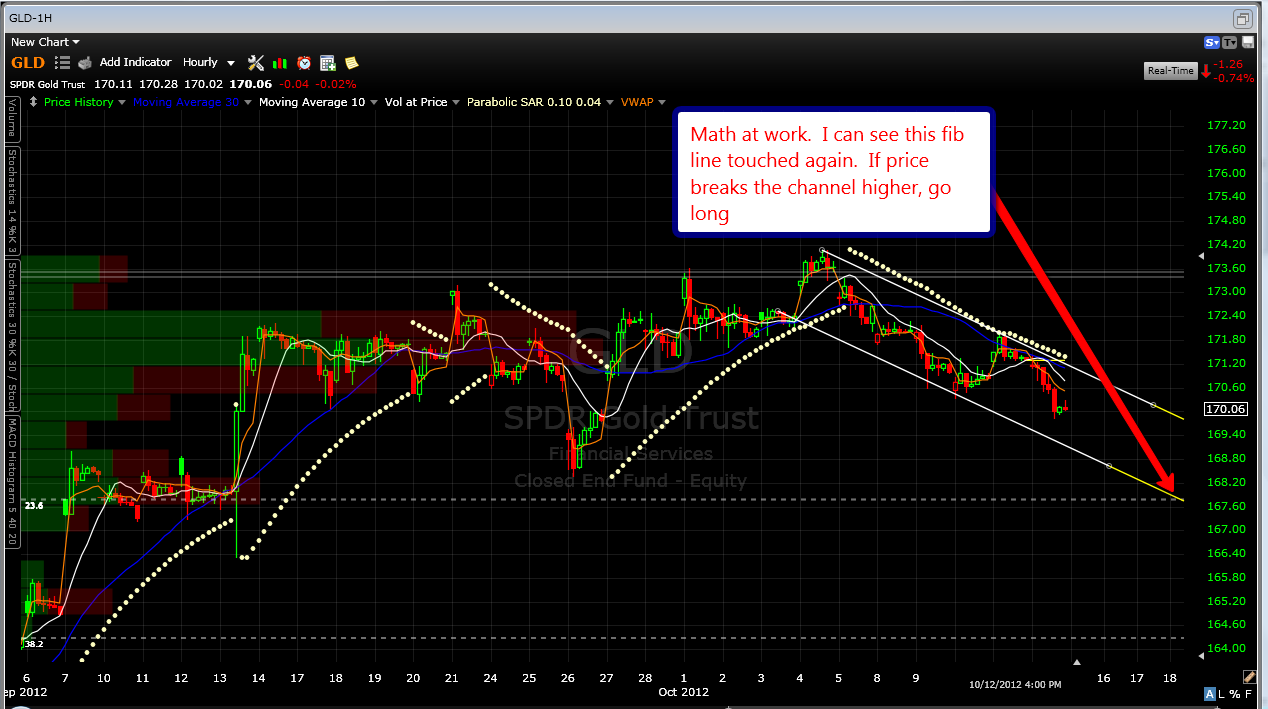Click the trade ticket icon next to Add Indicator
This screenshot has height=709, width=1268.
(x=85, y=62)
